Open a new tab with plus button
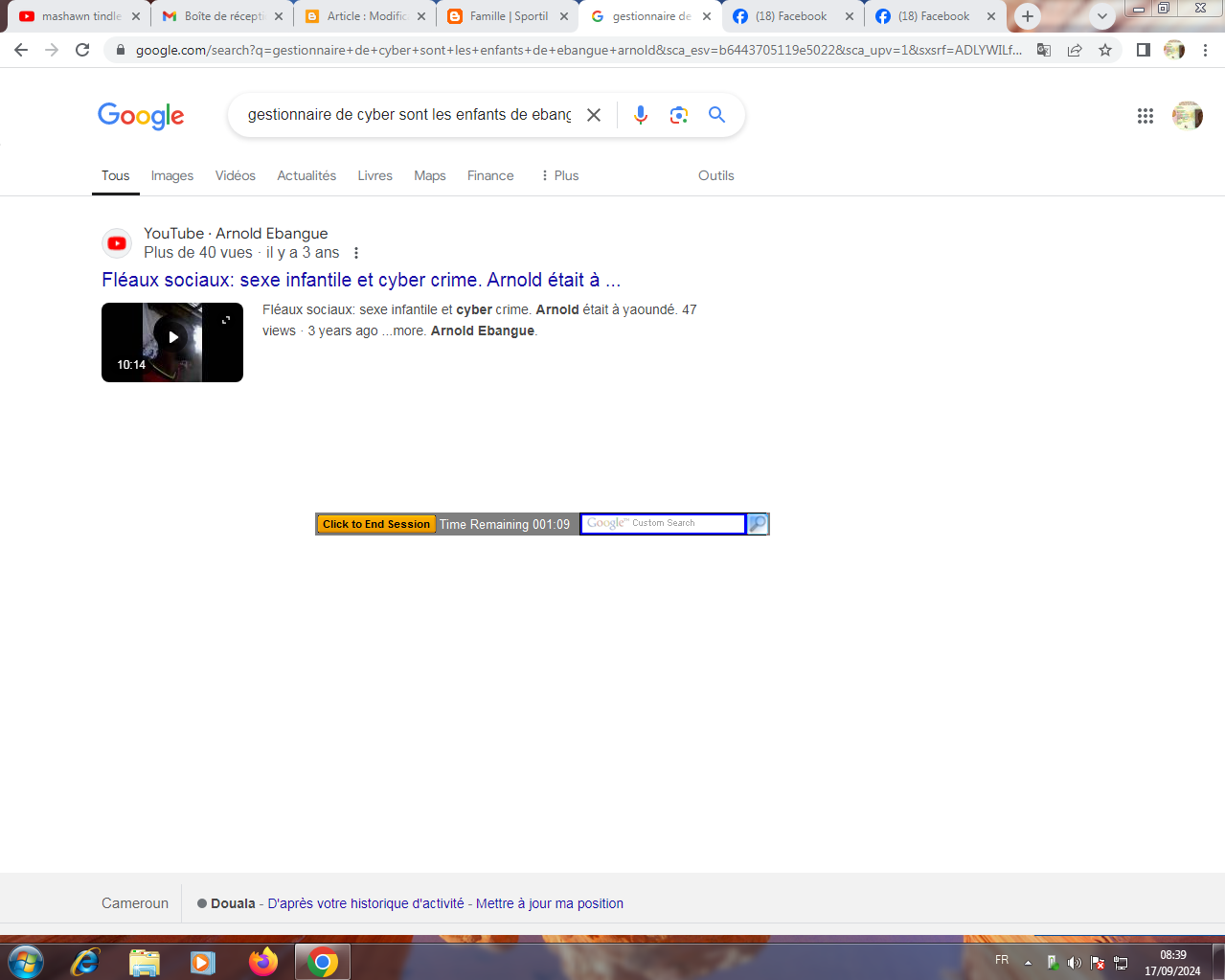The image size is (1225, 980). (1028, 16)
